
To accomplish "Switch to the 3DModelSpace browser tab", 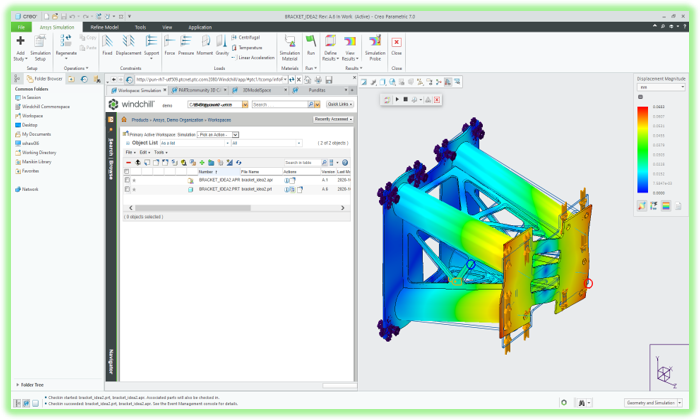I will (256, 90).
